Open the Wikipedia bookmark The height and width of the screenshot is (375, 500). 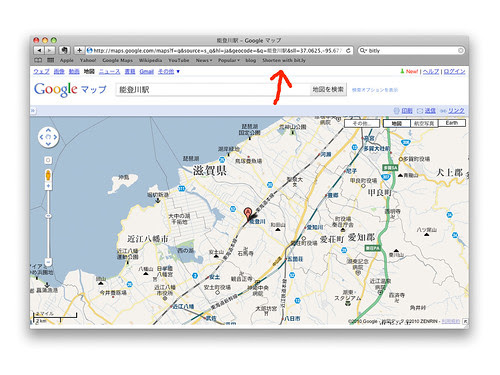coord(150,60)
